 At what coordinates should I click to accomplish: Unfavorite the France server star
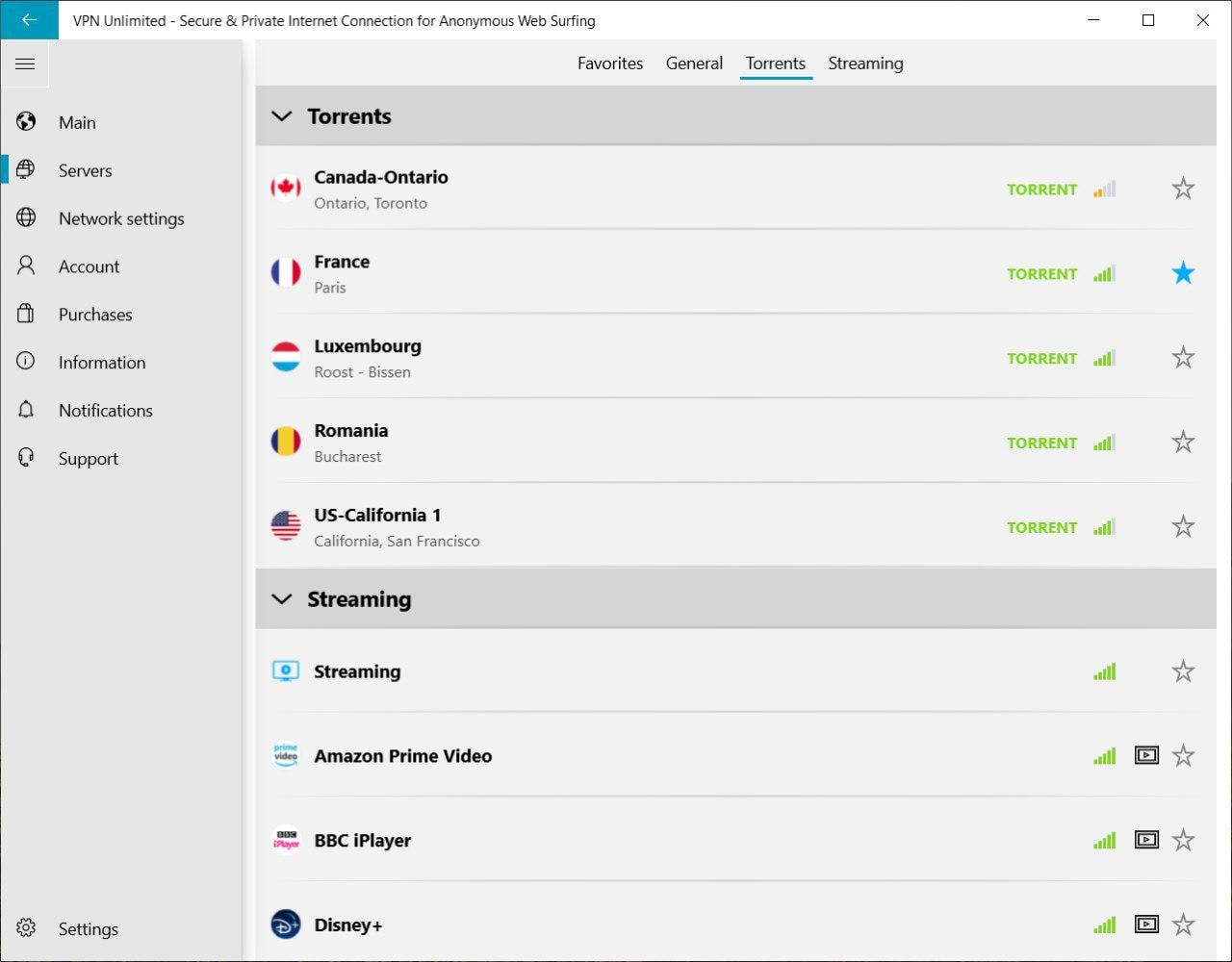[x=1183, y=273]
